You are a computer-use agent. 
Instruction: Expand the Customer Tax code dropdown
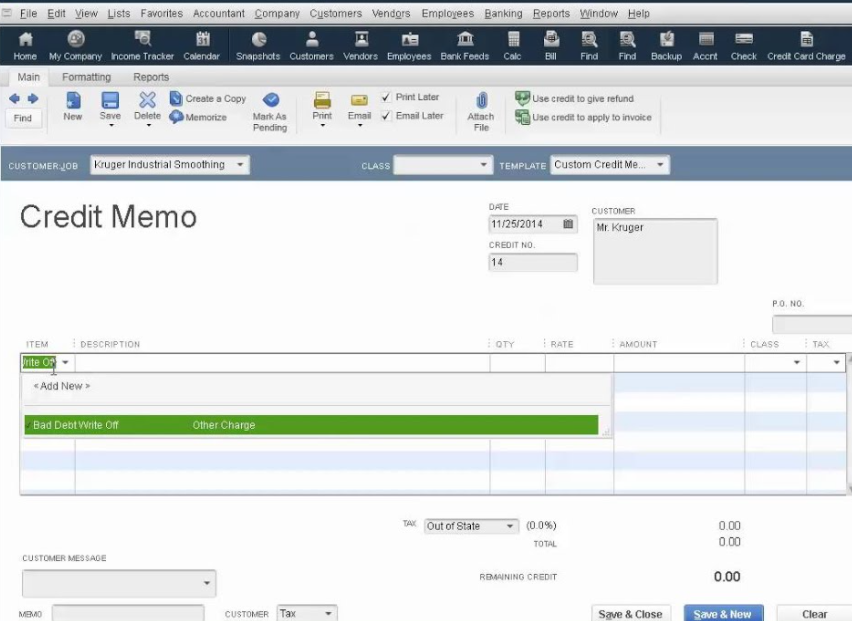[328, 613]
